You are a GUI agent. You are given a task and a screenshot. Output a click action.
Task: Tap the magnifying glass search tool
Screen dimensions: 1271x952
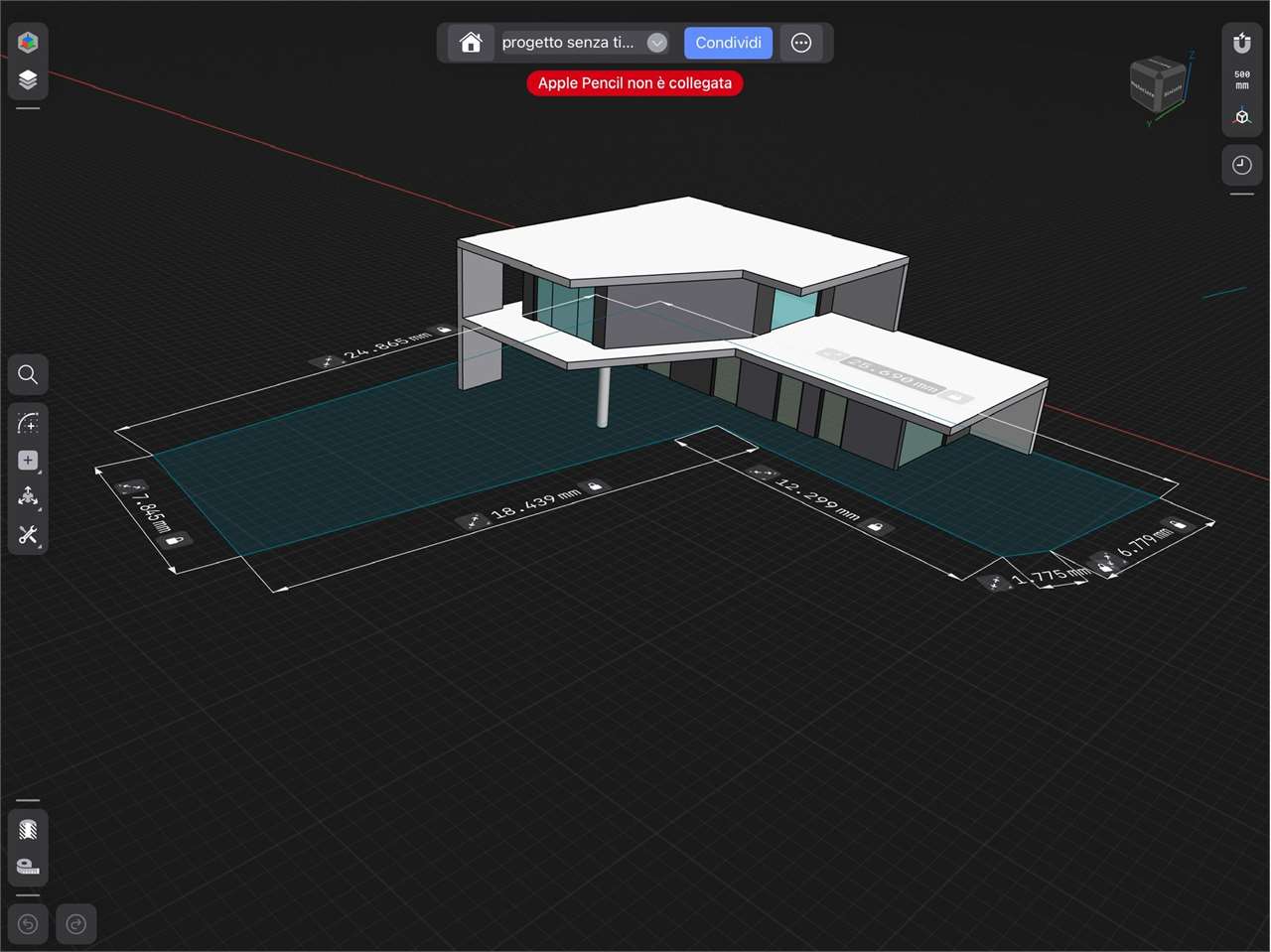click(x=28, y=374)
